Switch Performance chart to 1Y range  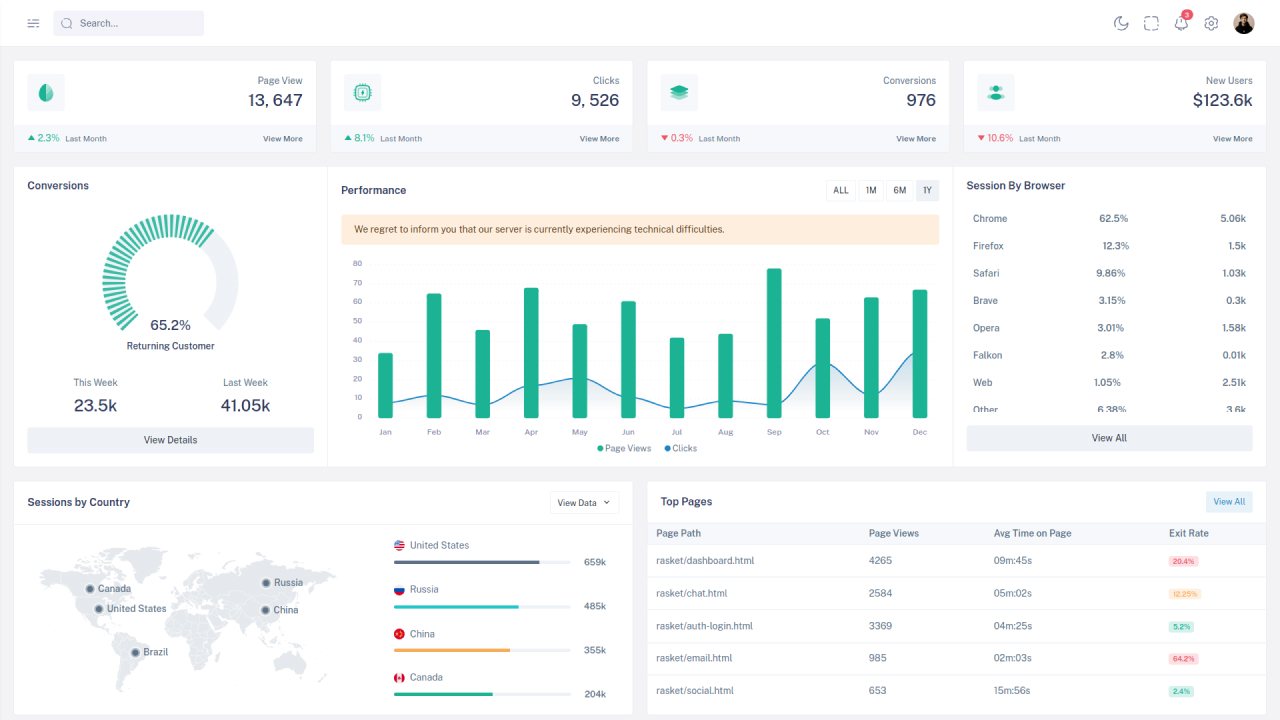coord(927,190)
